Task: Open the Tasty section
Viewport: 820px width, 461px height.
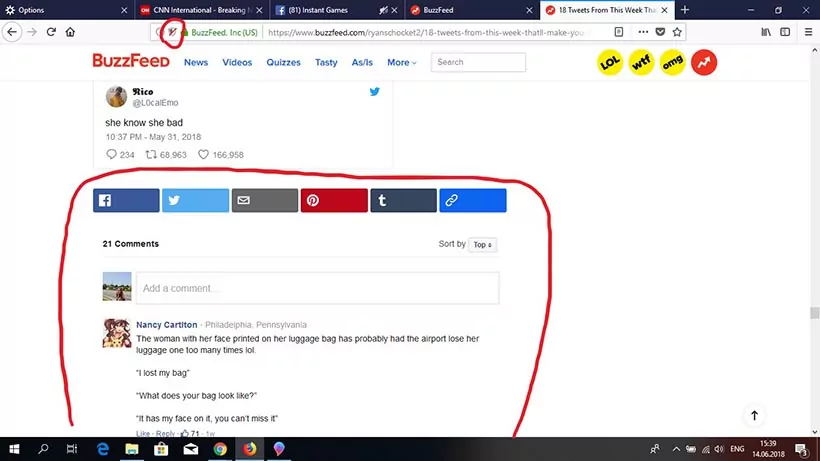Action: pyautogui.click(x=326, y=62)
